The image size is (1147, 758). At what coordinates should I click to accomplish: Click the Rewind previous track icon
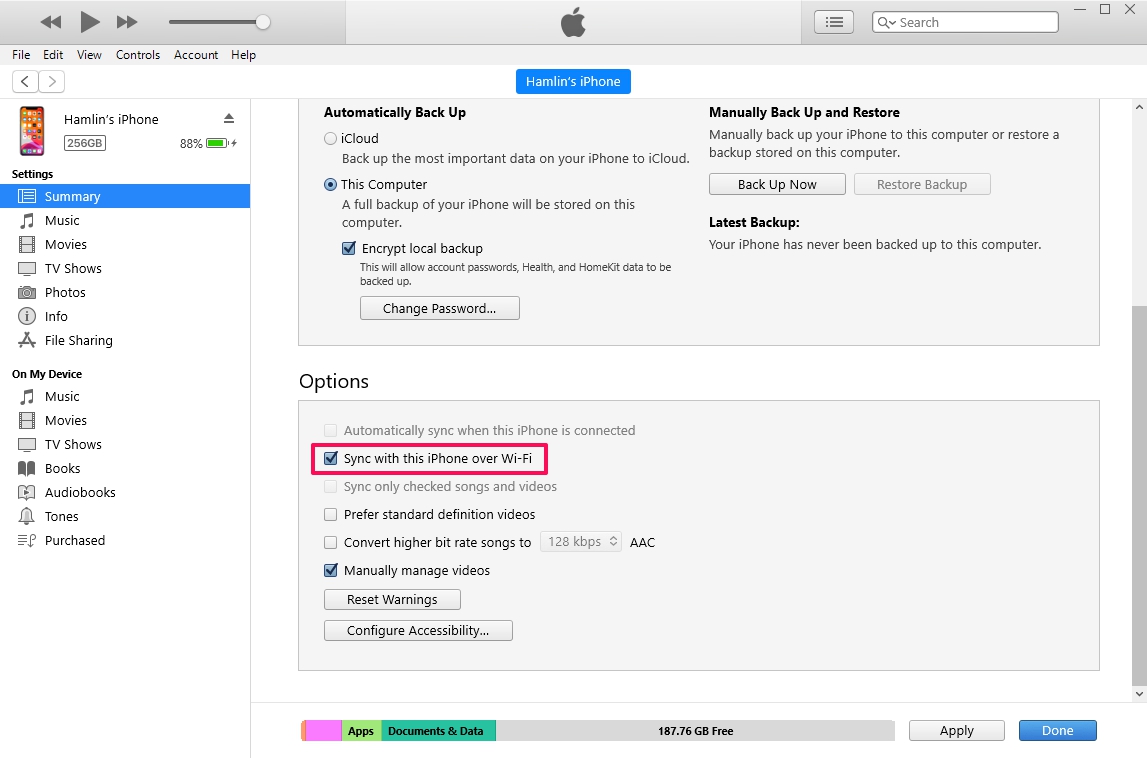coord(51,22)
